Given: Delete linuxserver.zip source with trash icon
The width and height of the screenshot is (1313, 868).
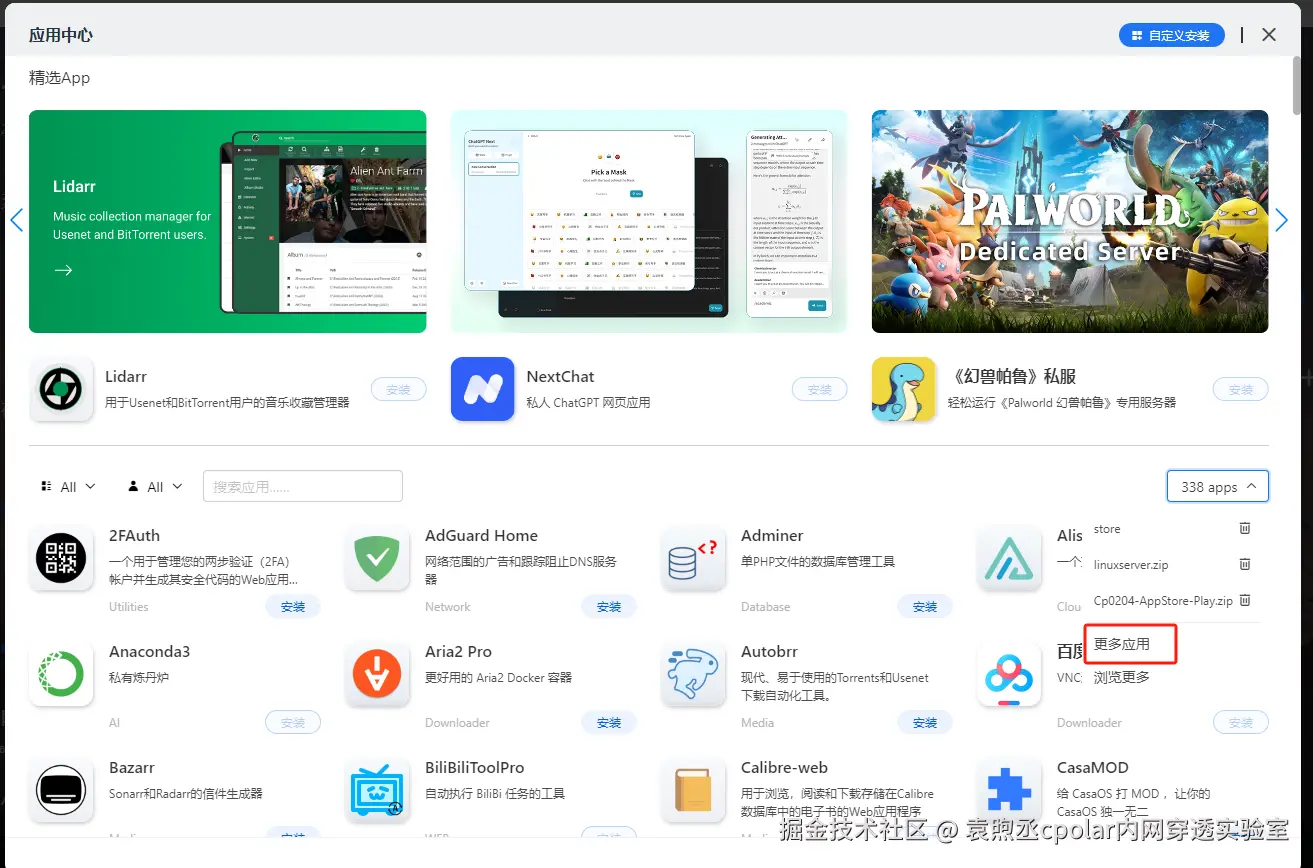Looking at the screenshot, I should (1245, 564).
